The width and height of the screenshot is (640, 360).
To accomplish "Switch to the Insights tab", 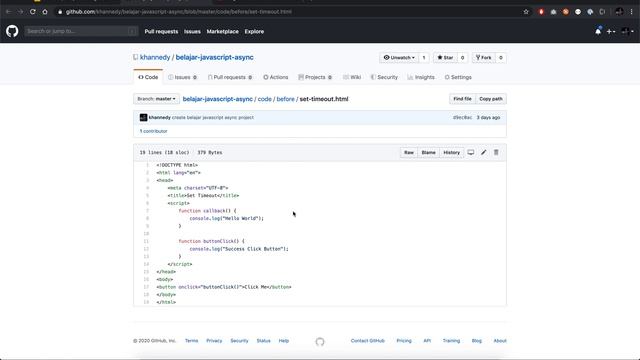I will click(421, 77).
